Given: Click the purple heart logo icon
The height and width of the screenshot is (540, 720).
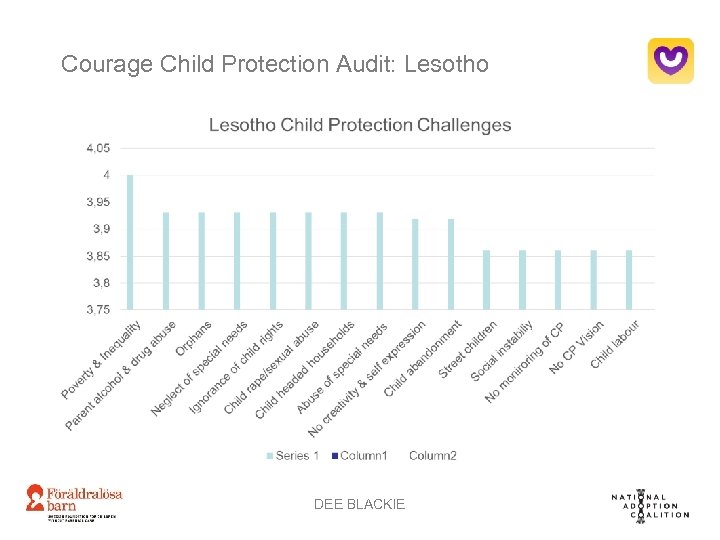Looking at the screenshot, I should [670, 60].
